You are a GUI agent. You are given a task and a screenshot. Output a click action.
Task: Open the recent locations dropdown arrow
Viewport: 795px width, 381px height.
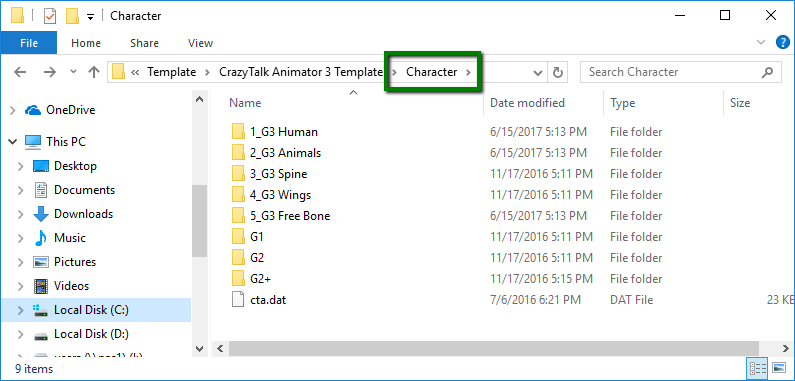click(74, 72)
